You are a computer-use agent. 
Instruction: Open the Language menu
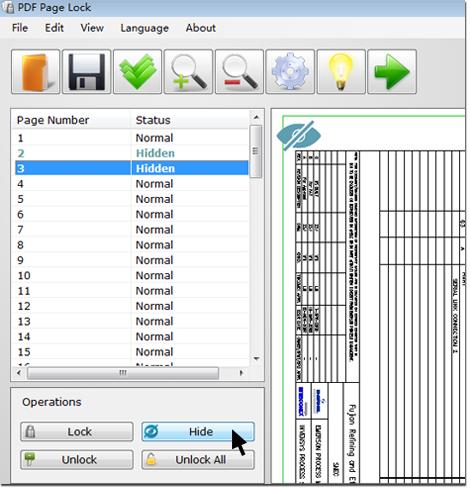click(x=145, y=28)
